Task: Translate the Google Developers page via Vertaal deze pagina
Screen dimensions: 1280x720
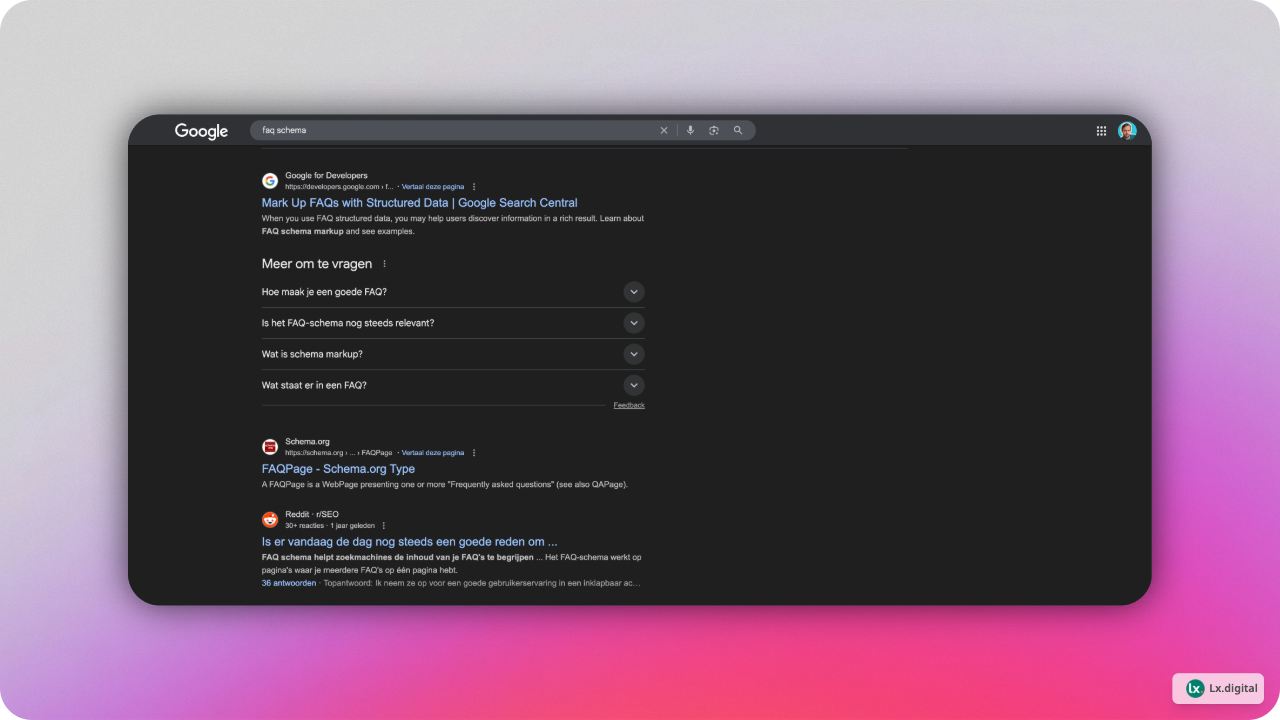Action: [433, 187]
